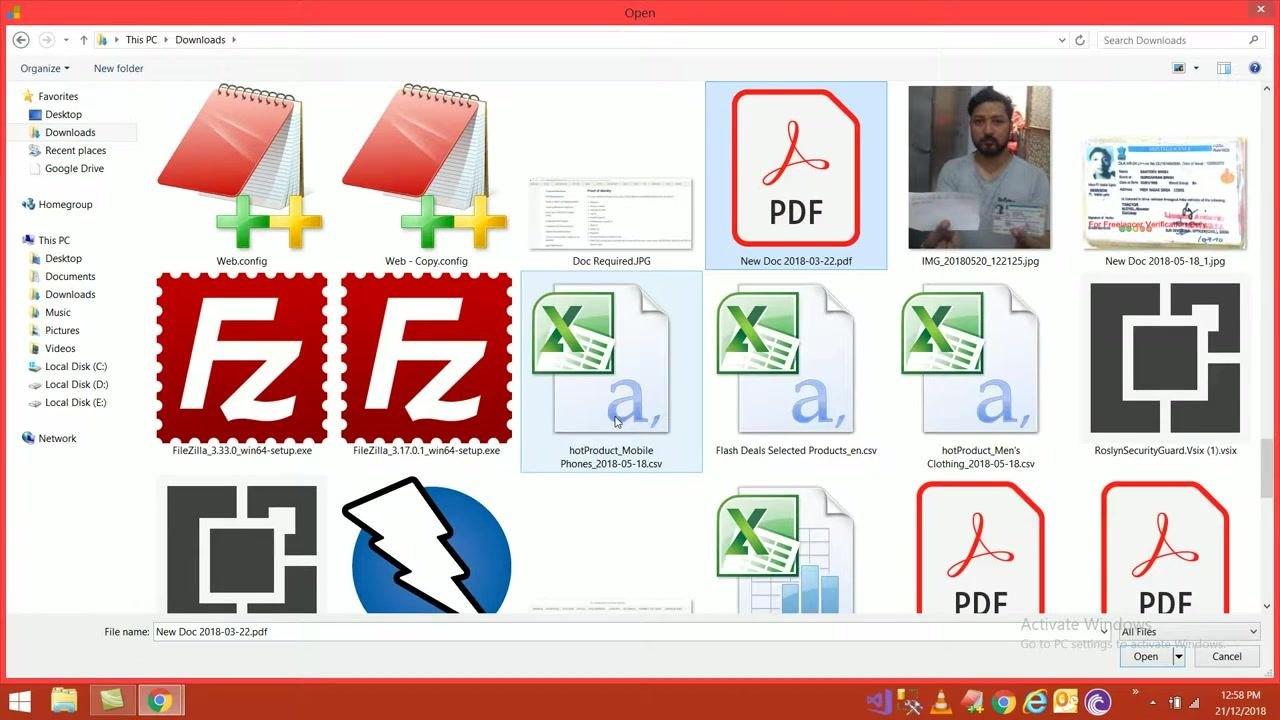1280x720 pixels.
Task: Cancel the Open dialog
Action: tap(1227, 657)
